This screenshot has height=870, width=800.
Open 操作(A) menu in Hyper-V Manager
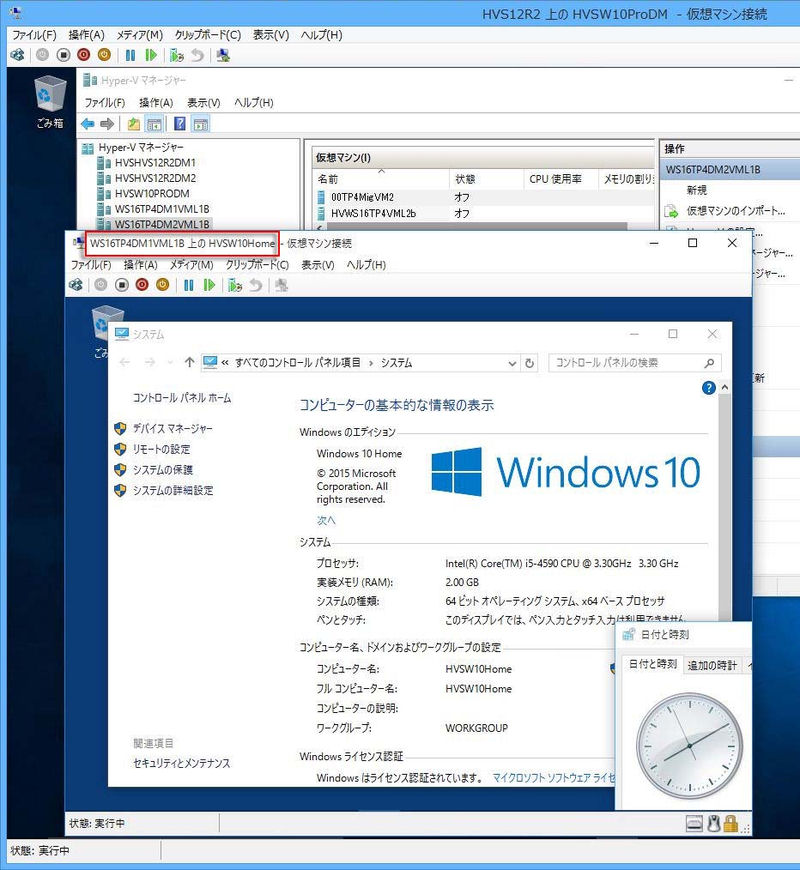click(156, 103)
